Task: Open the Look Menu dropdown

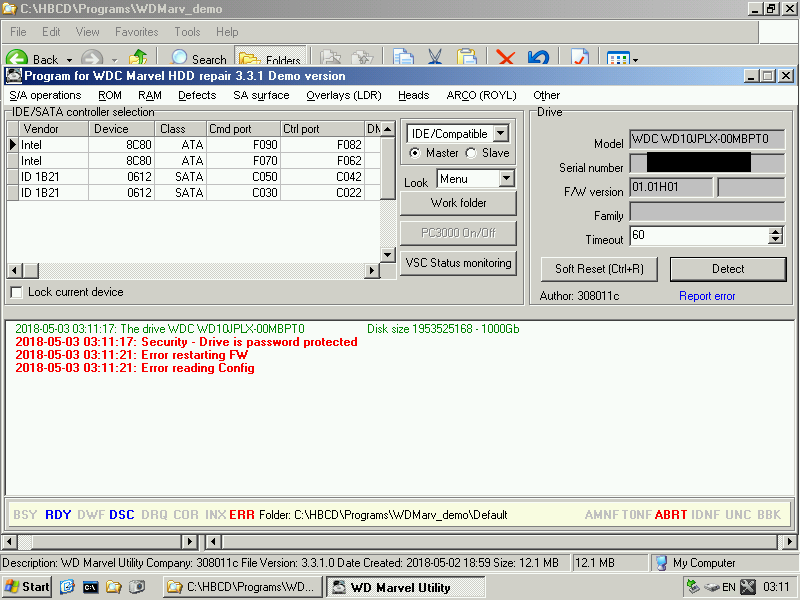Action: pyautogui.click(x=506, y=179)
